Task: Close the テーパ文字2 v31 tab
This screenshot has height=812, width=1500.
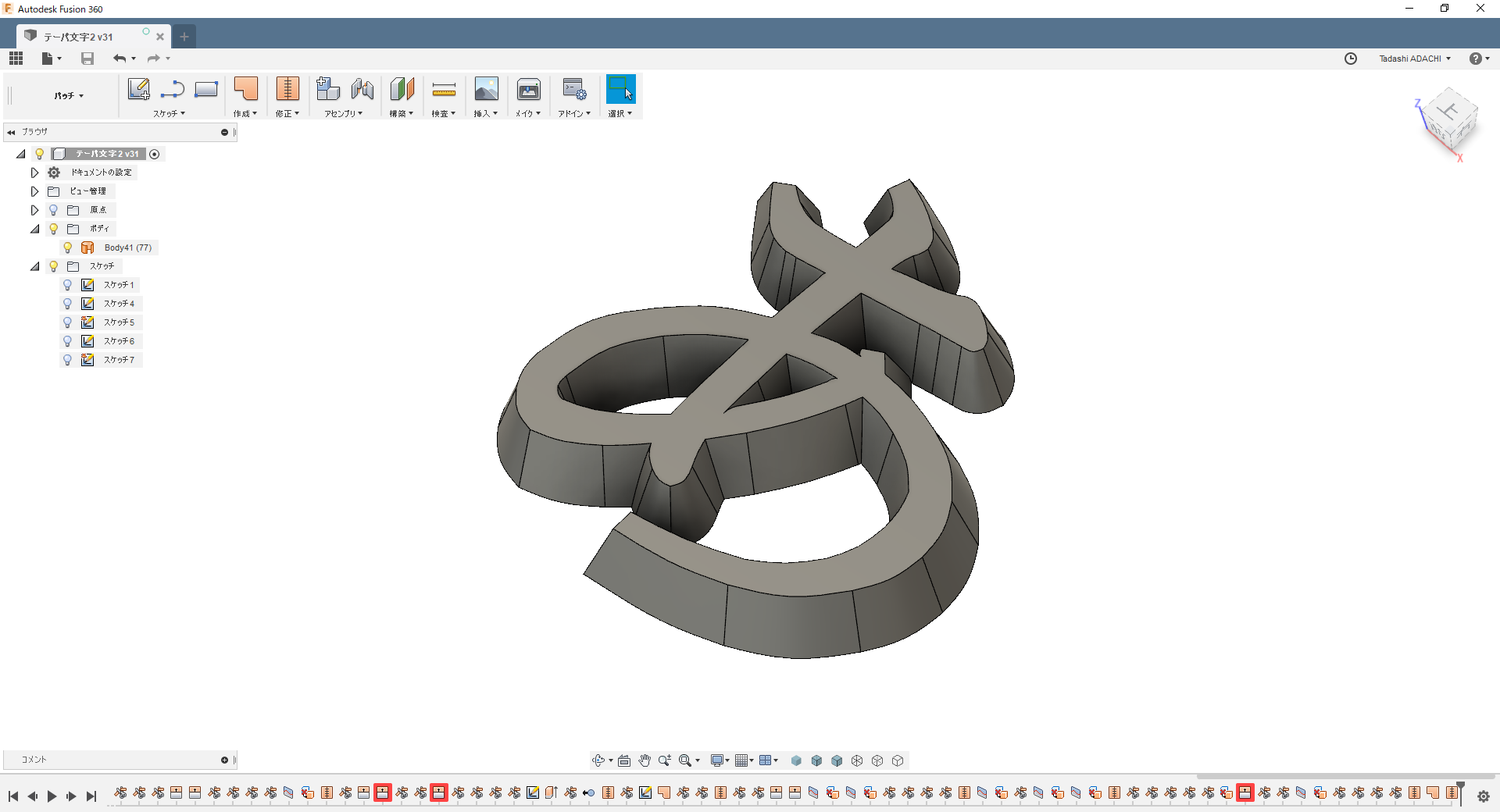Action: click(x=160, y=37)
